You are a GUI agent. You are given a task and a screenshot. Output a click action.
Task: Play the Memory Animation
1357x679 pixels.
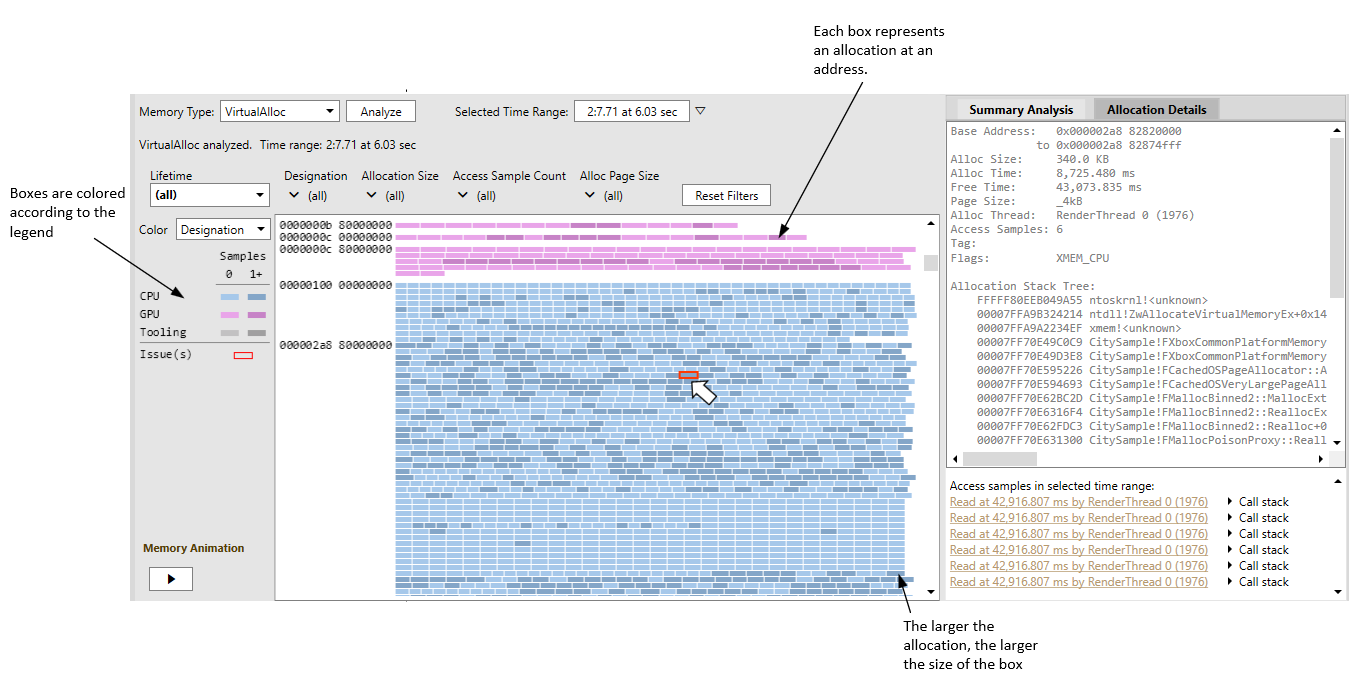(x=170, y=579)
